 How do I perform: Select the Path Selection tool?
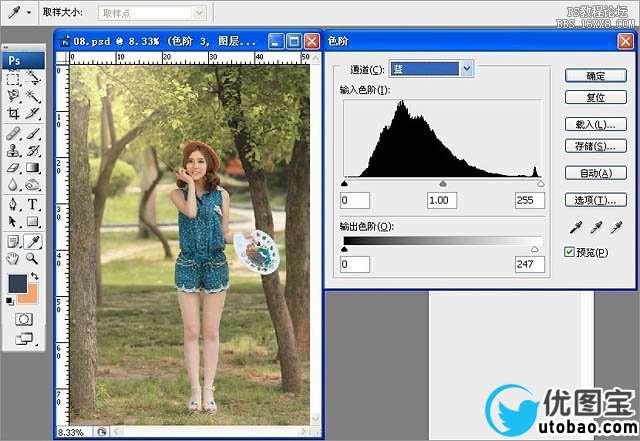click(x=13, y=221)
